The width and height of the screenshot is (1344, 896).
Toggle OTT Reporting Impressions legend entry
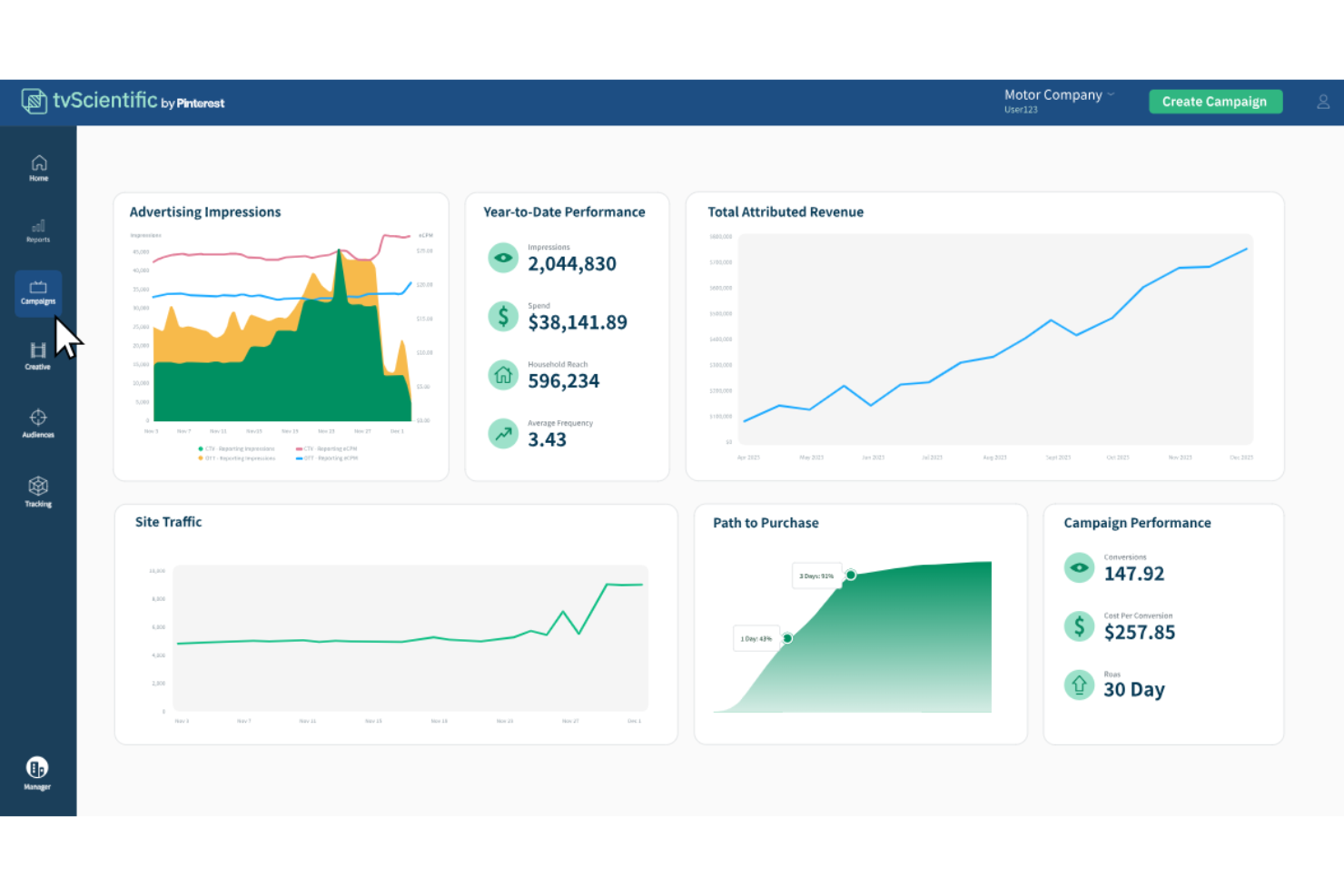coord(236,458)
